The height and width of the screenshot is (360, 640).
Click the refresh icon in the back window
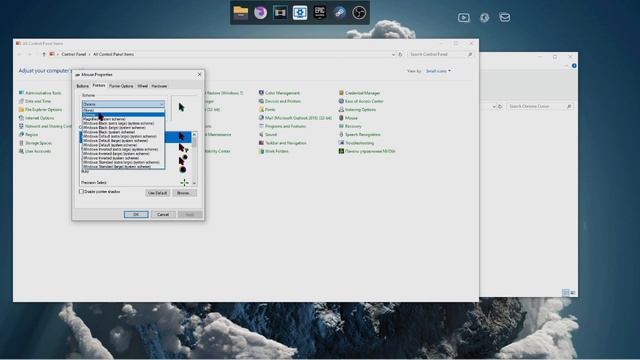pos(500,106)
